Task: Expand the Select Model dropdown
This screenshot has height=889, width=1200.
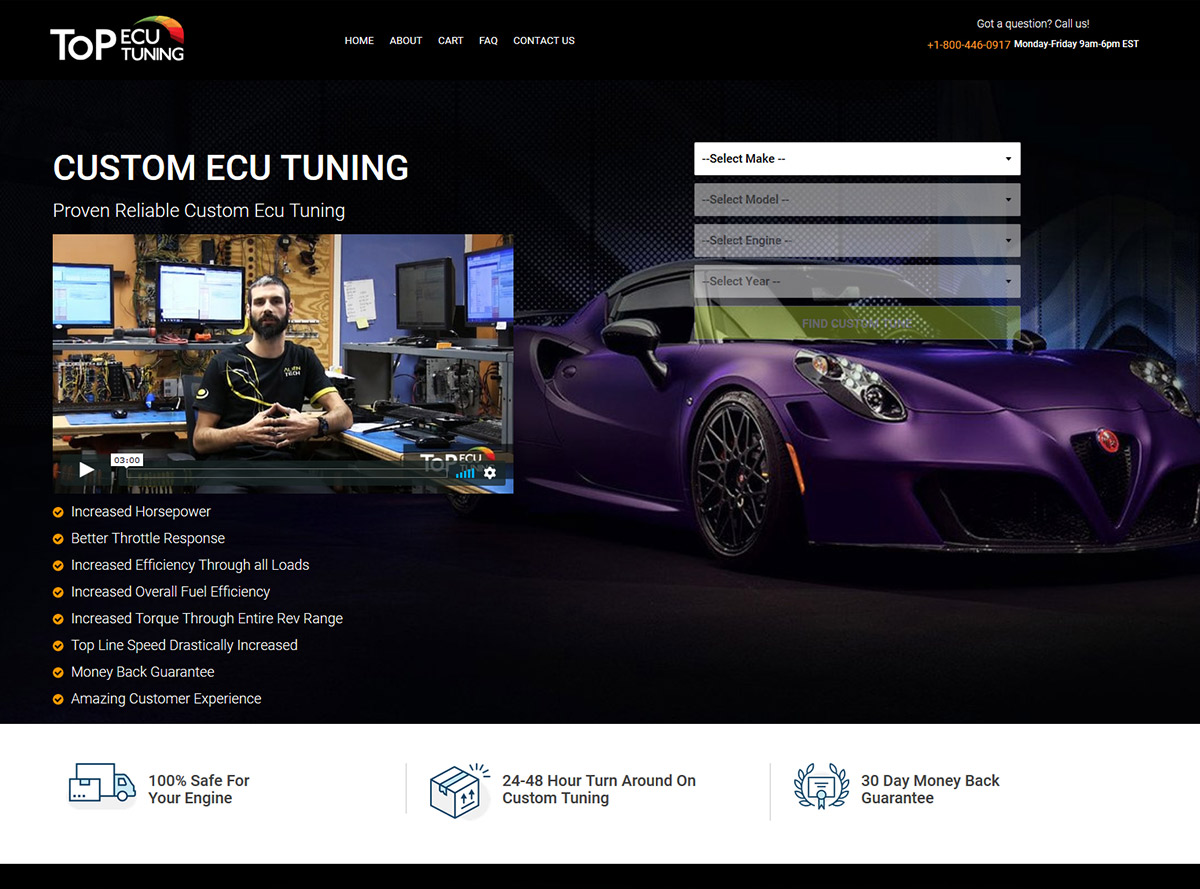Action: point(857,199)
